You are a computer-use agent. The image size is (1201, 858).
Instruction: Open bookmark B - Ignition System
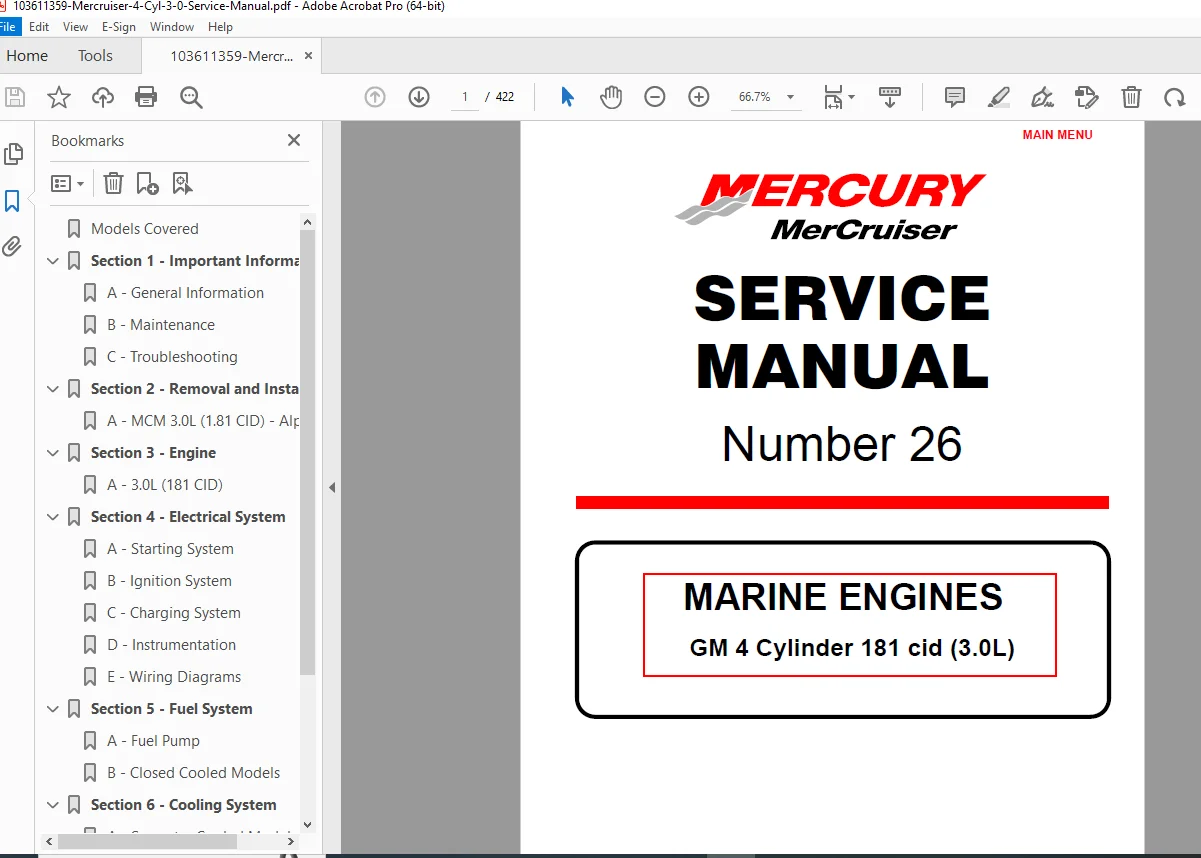tap(169, 581)
